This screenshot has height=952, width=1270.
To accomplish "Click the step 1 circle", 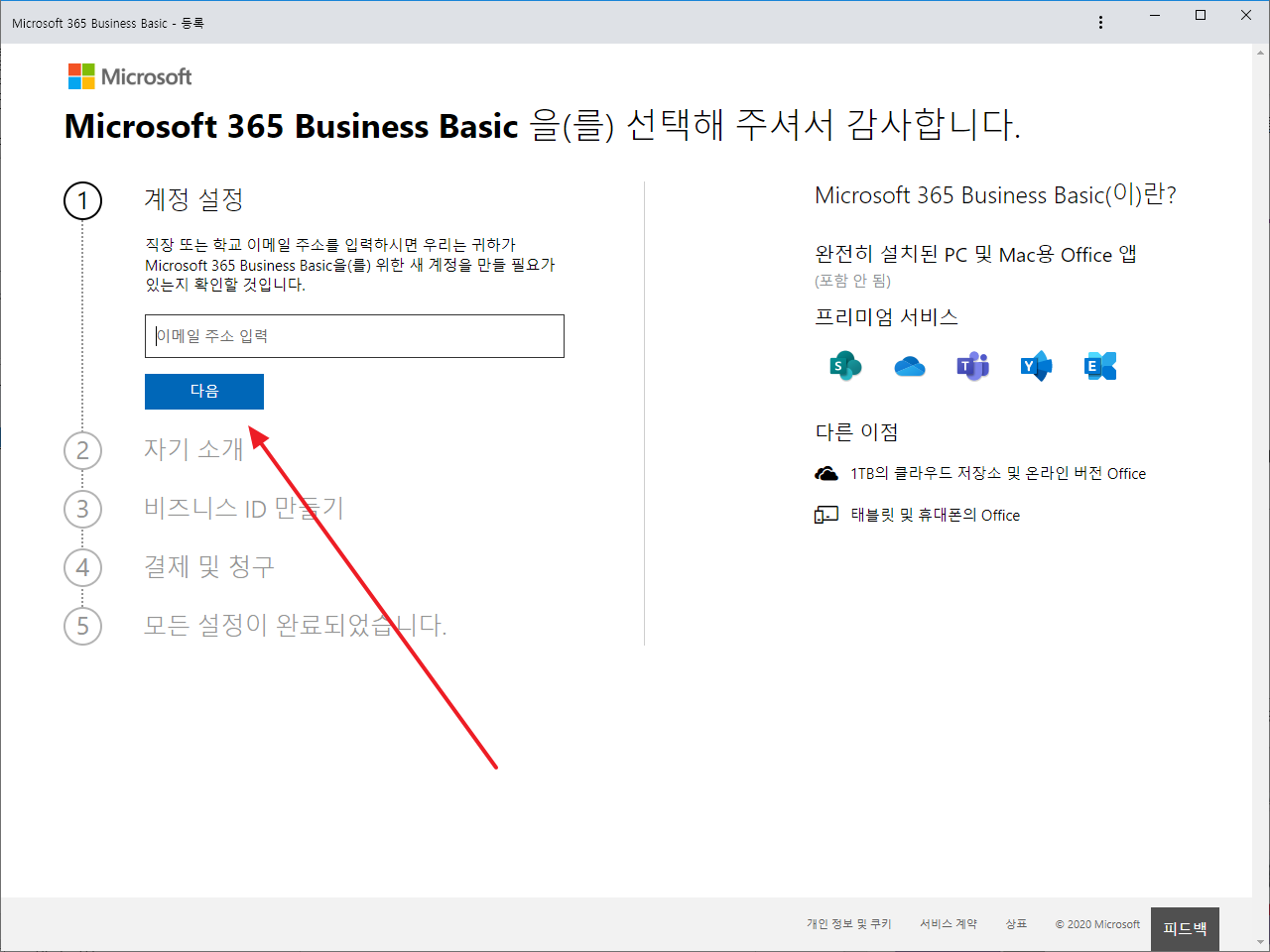I will (x=82, y=201).
